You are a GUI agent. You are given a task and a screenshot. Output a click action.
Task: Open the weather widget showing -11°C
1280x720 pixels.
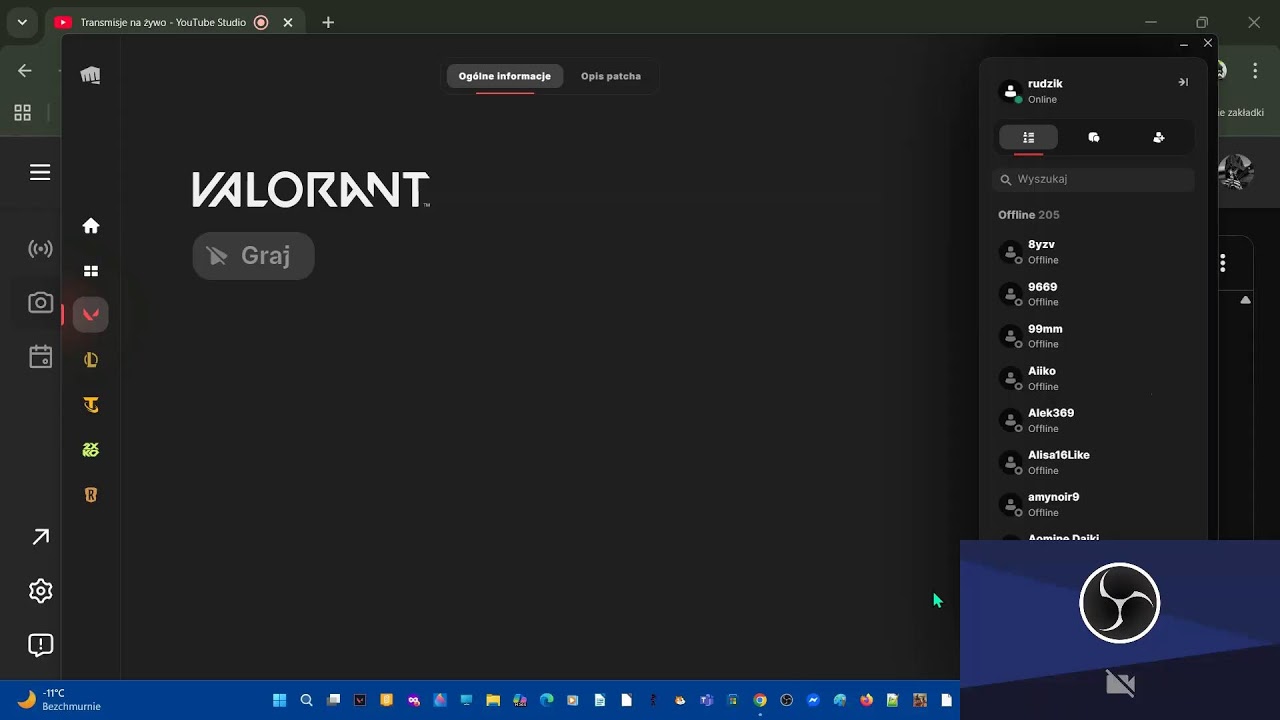60,700
